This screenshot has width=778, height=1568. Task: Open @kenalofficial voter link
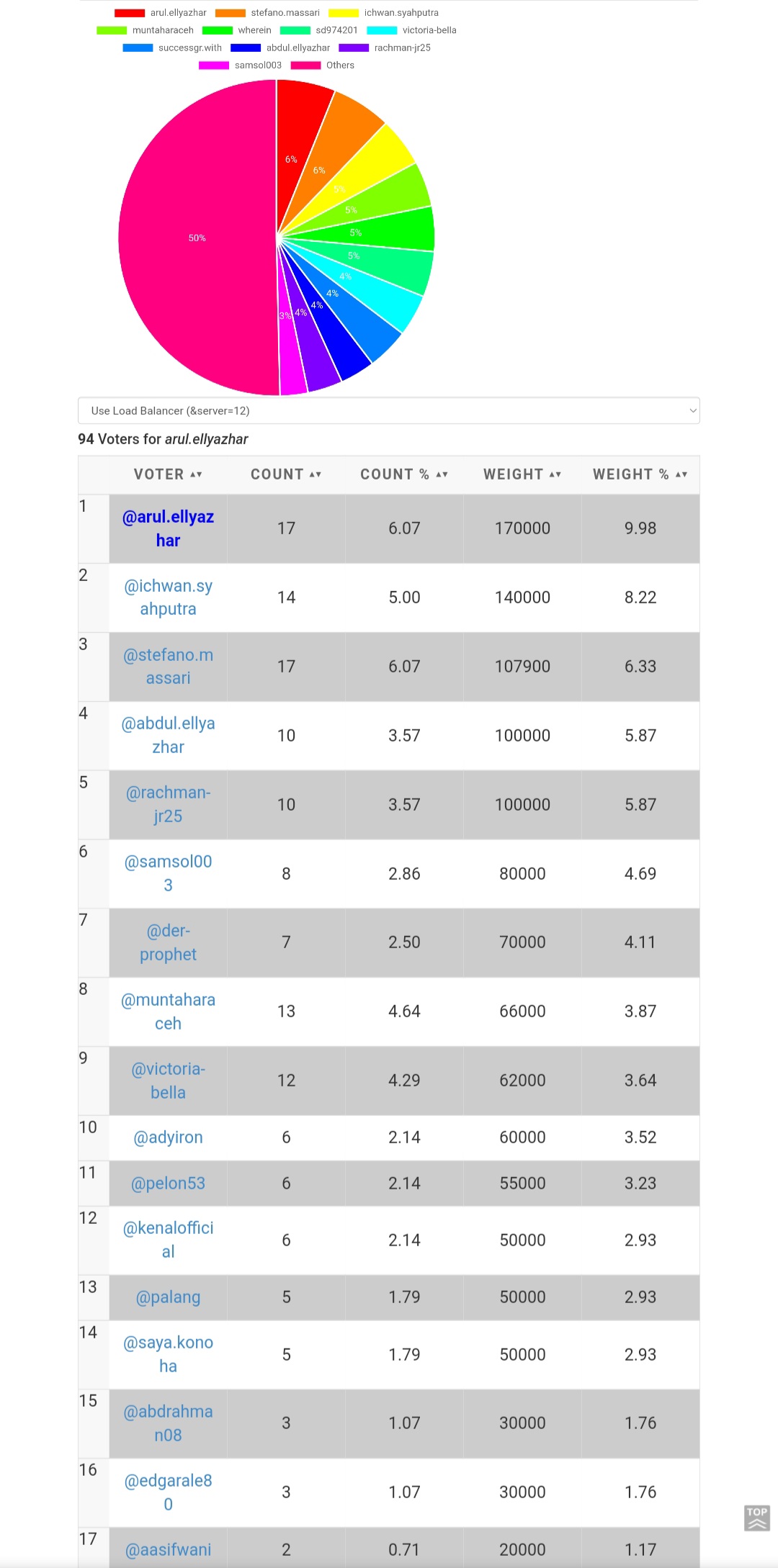point(168,1240)
